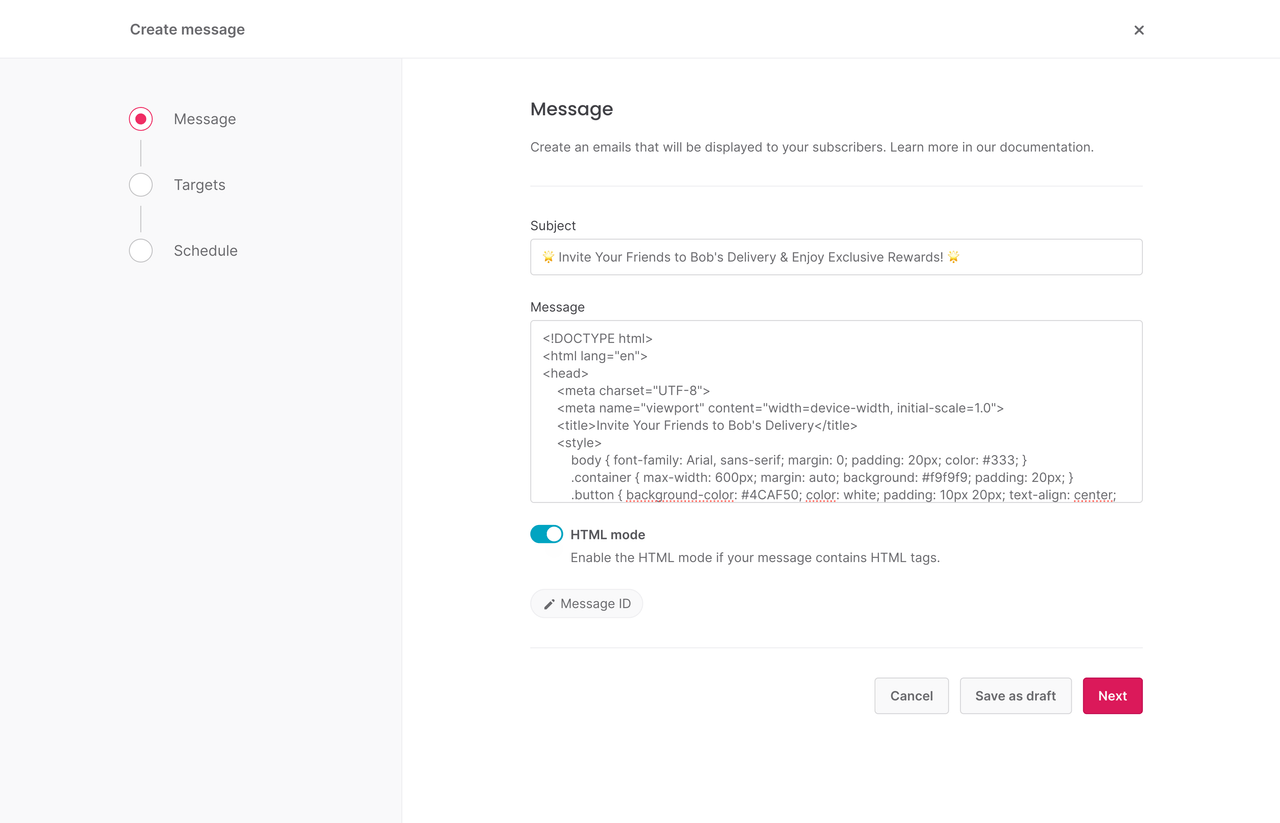Image resolution: width=1280 pixels, height=823 pixels.
Task: Click the star emoji starting the subject
Action: (548, 257)
